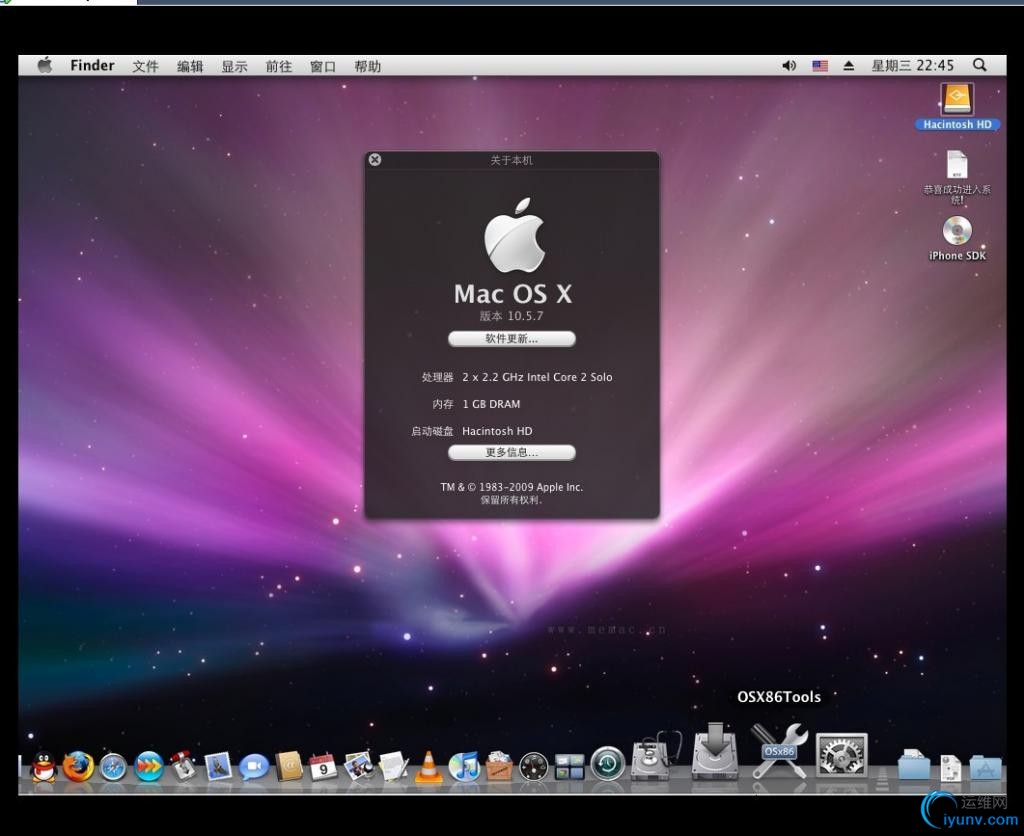Open Firefox from the Dock
Image resolution: width=1024 pixels, height=836 pixels.
tap(78, 766)
